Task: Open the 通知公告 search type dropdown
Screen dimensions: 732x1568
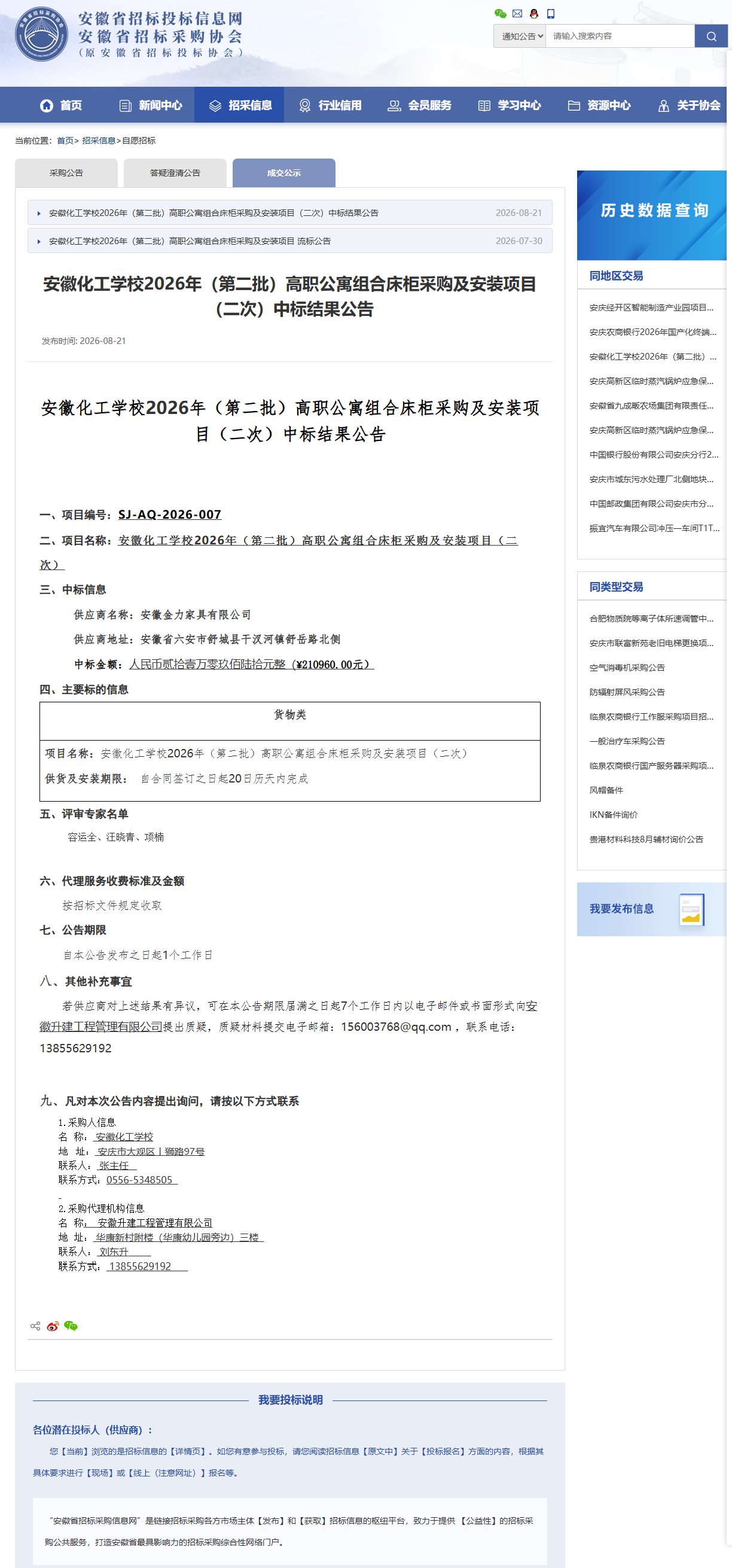Action: (x=519, y=36)
